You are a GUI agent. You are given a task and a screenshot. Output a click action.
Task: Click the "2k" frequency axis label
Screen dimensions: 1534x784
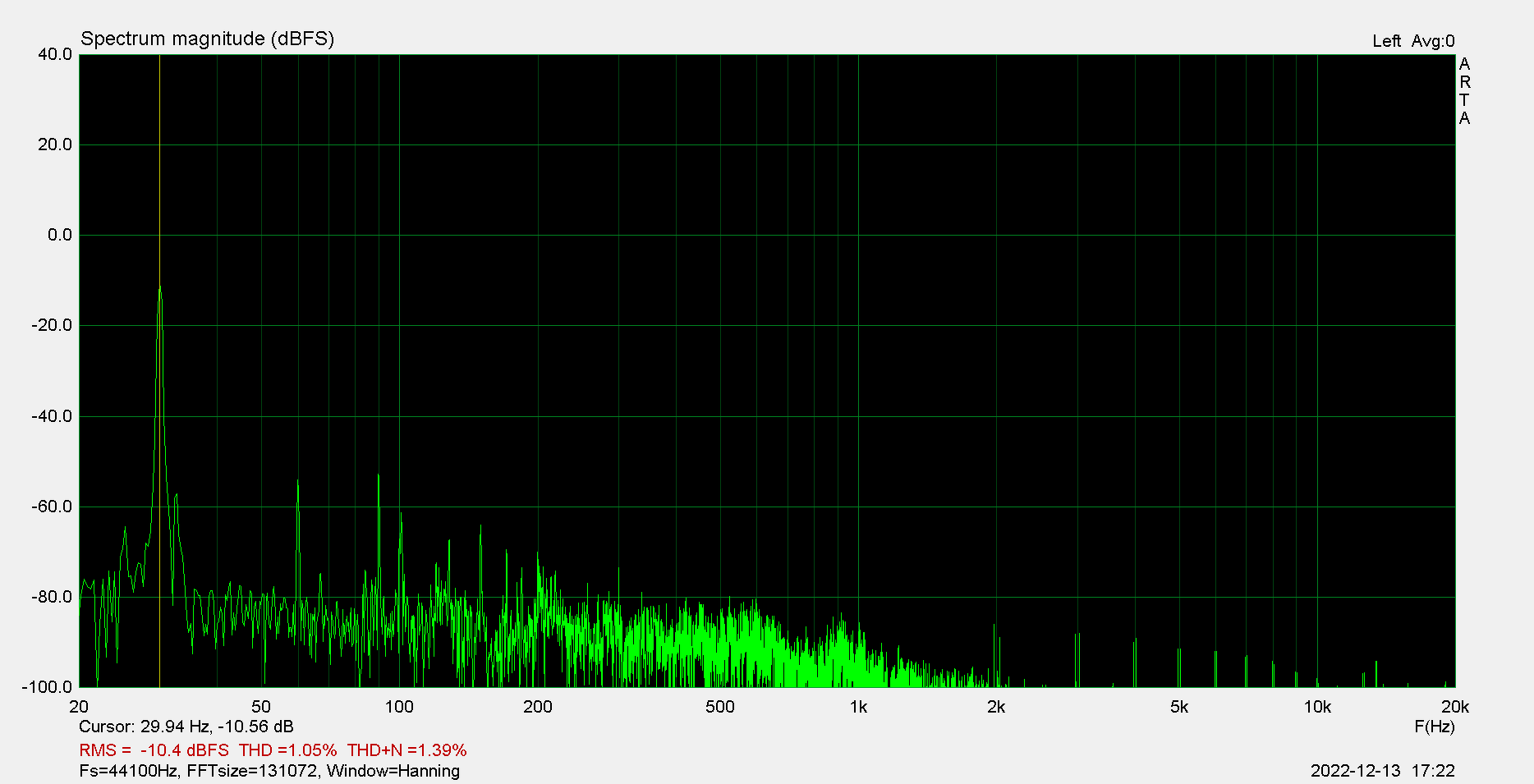point(996,707)
